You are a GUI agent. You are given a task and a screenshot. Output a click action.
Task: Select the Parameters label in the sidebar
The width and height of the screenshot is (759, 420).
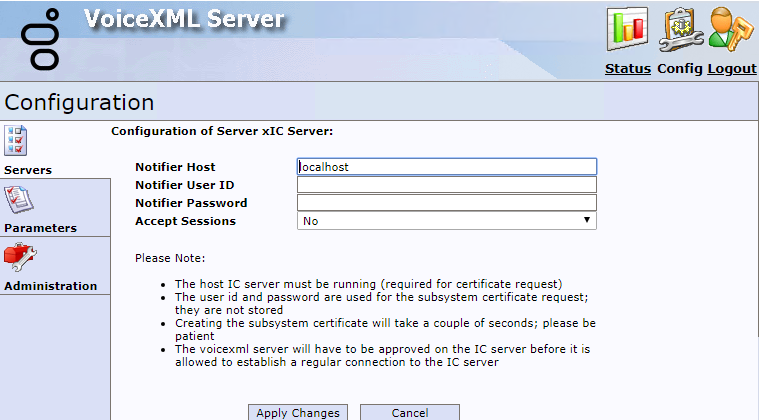[x=40, y=228]
